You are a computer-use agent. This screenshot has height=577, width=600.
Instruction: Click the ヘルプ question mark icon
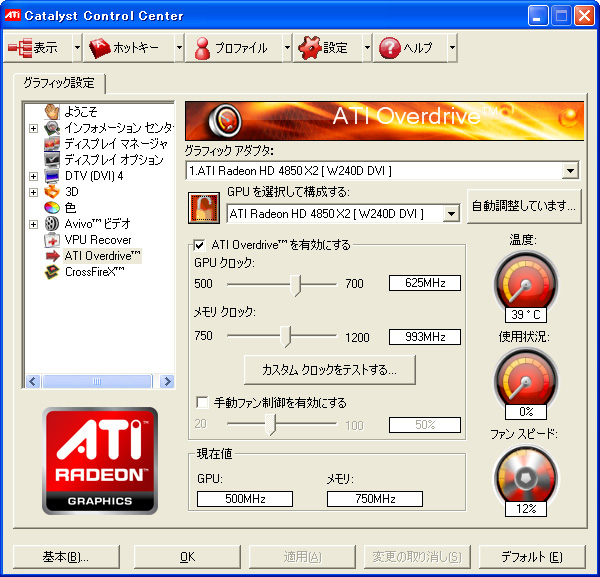(x=389, y=48)
